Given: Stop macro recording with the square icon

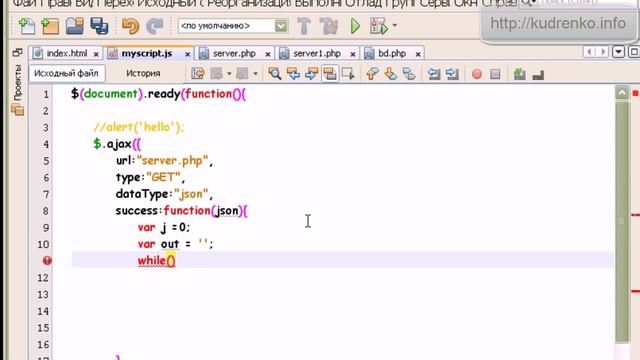Looking at the screenshot, I should coord(495,74).
